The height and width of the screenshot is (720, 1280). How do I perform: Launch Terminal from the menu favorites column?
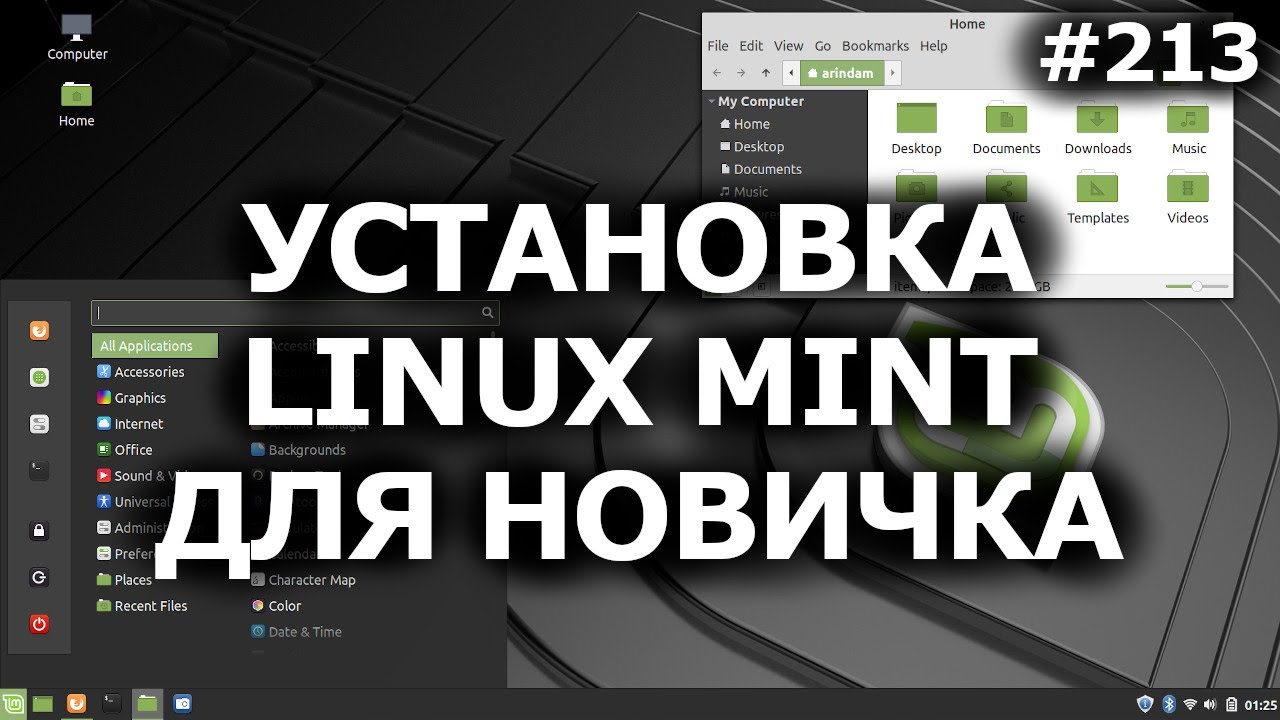(x=39, y=470)
